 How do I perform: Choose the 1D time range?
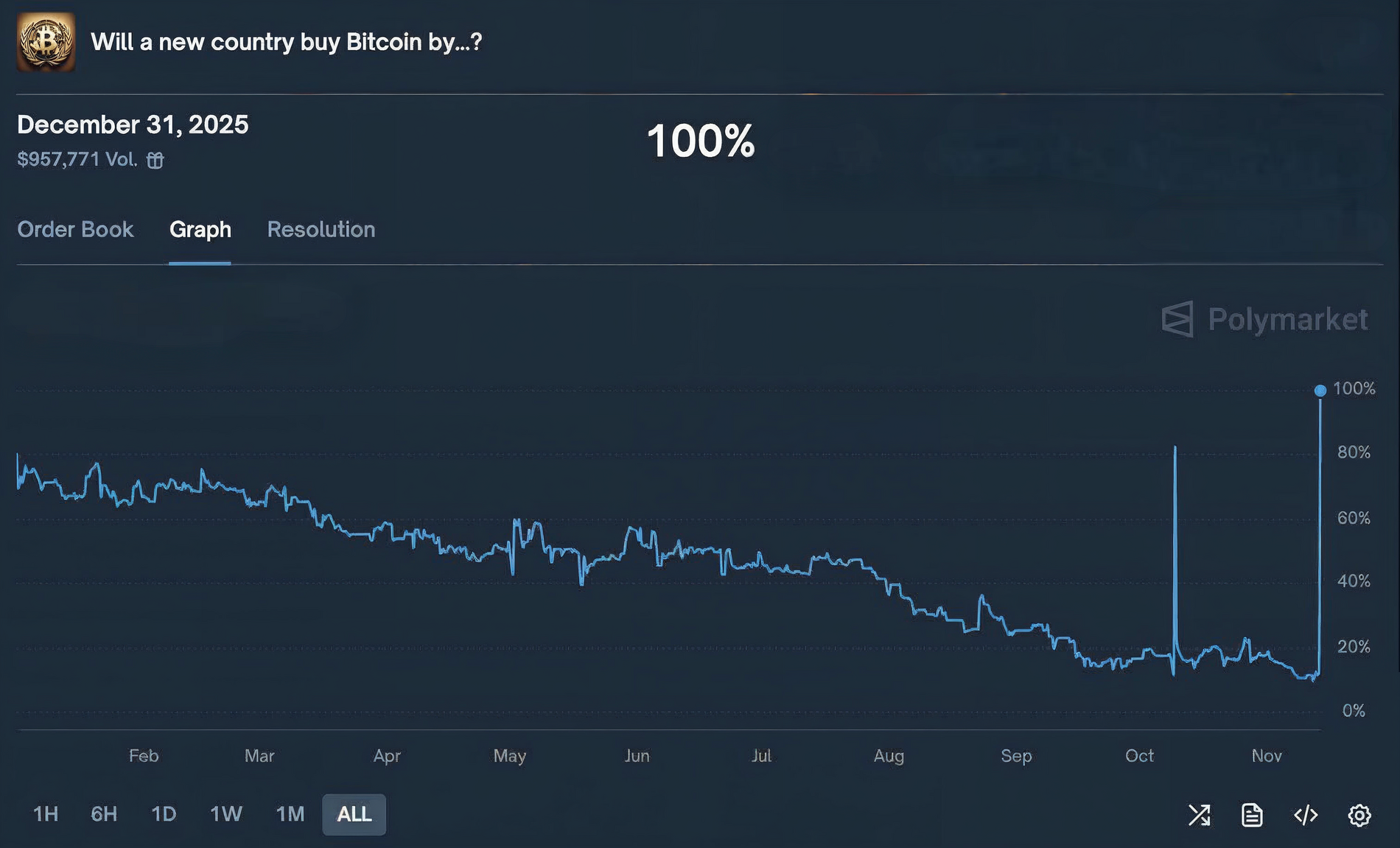click(x=164, y=814)
